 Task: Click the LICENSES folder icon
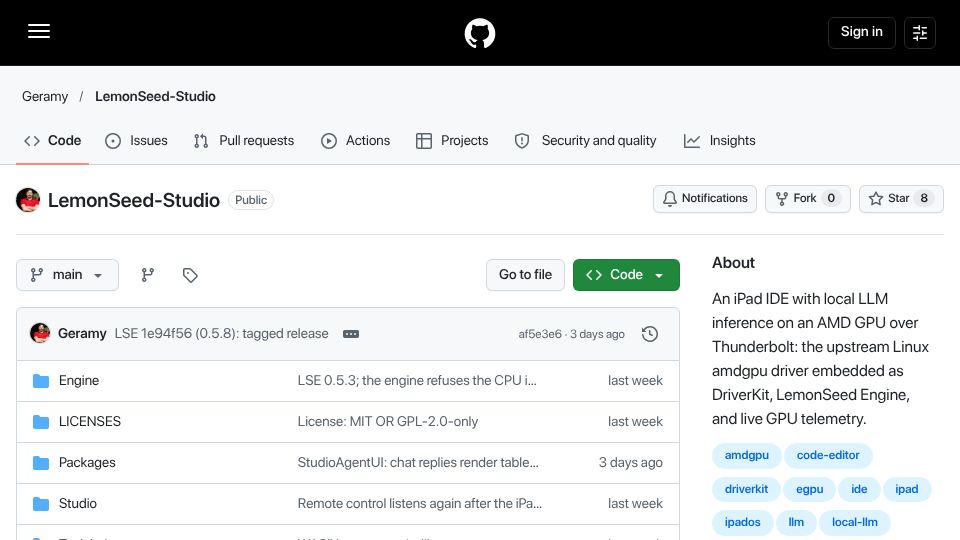[41, 422]
